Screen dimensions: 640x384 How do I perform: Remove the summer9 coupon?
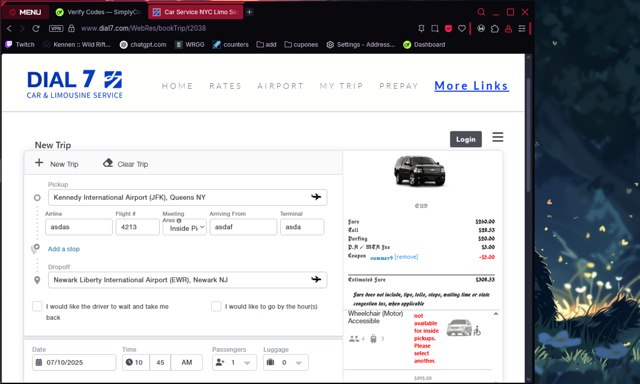(406, 257)
